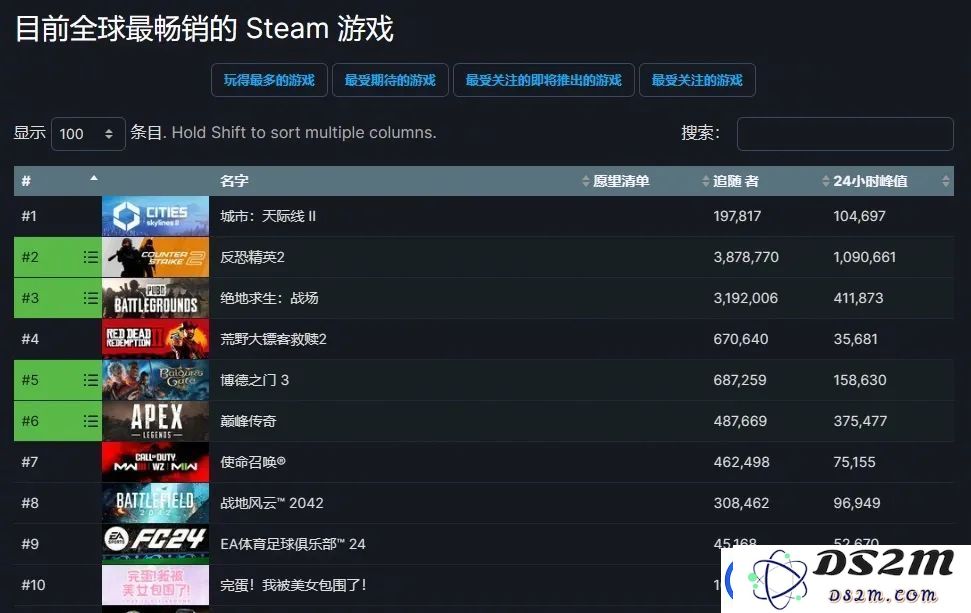Click the list icon in row #6
Image resolution: width=971 pixels, height=613 pixels.
tap(90, 421)
